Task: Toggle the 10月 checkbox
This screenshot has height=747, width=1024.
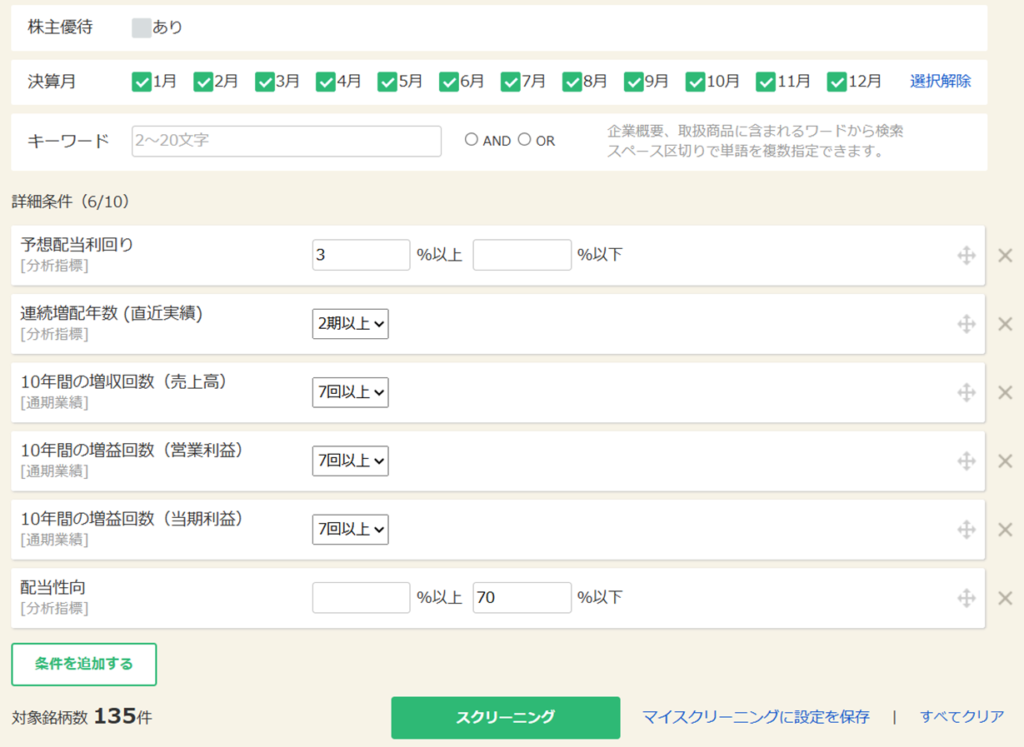Action: [695, 82]
